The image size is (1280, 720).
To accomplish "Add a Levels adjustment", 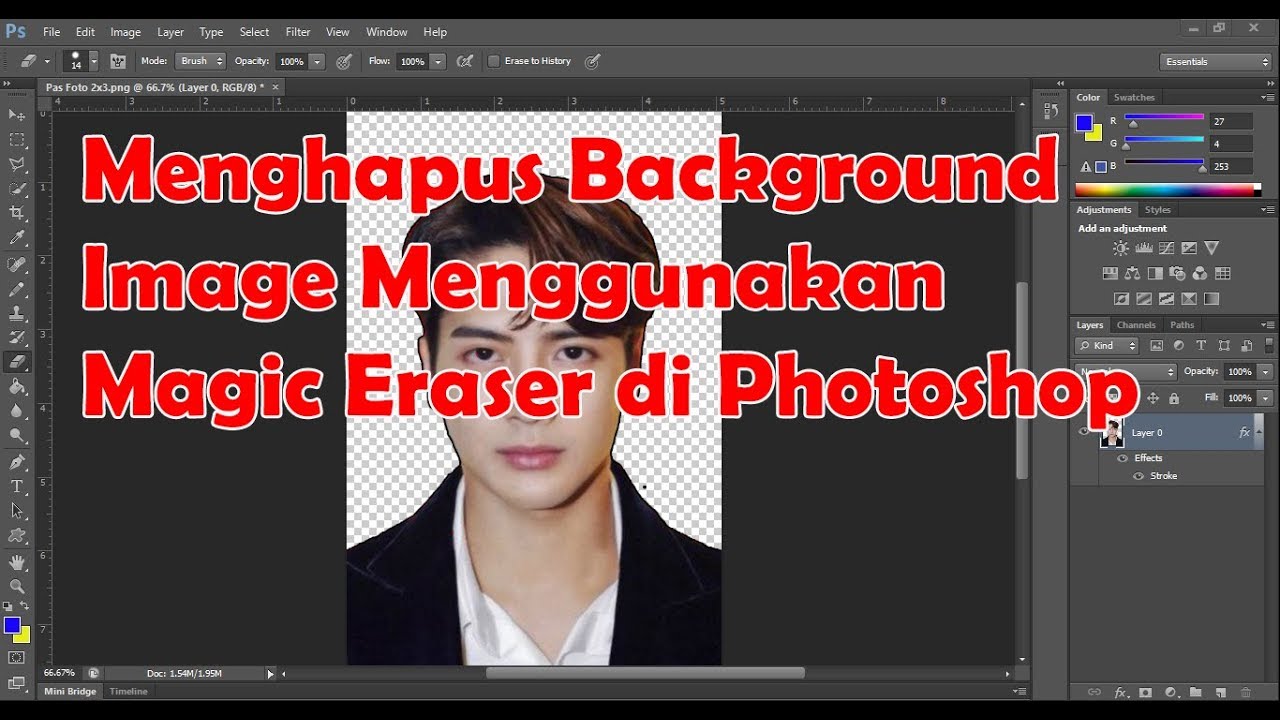I will tap(1144, 248).
